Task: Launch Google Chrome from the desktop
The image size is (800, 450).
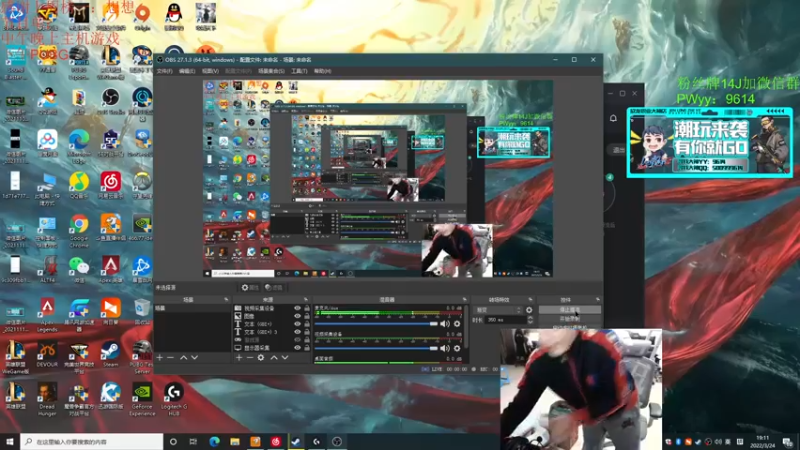Action: coord(79,229)
